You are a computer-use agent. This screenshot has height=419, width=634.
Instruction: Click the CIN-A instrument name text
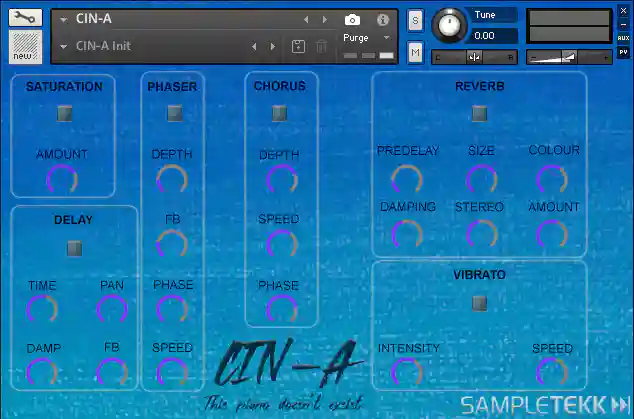pyautogui.click(x=94, y=19)
